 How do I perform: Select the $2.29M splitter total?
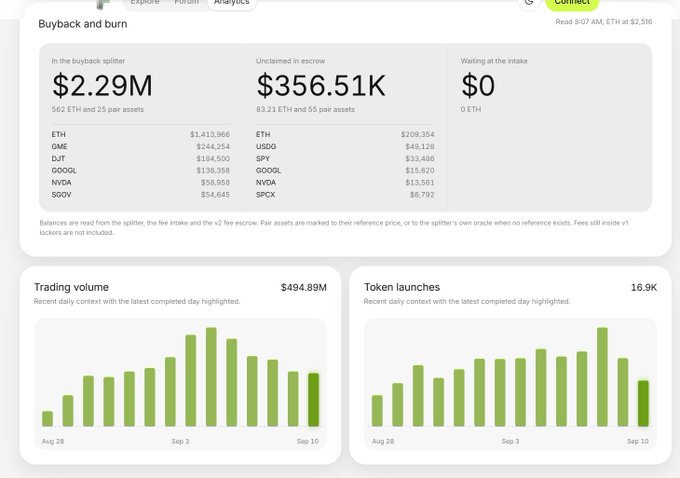pyautogui.click(x=102, y=85)
